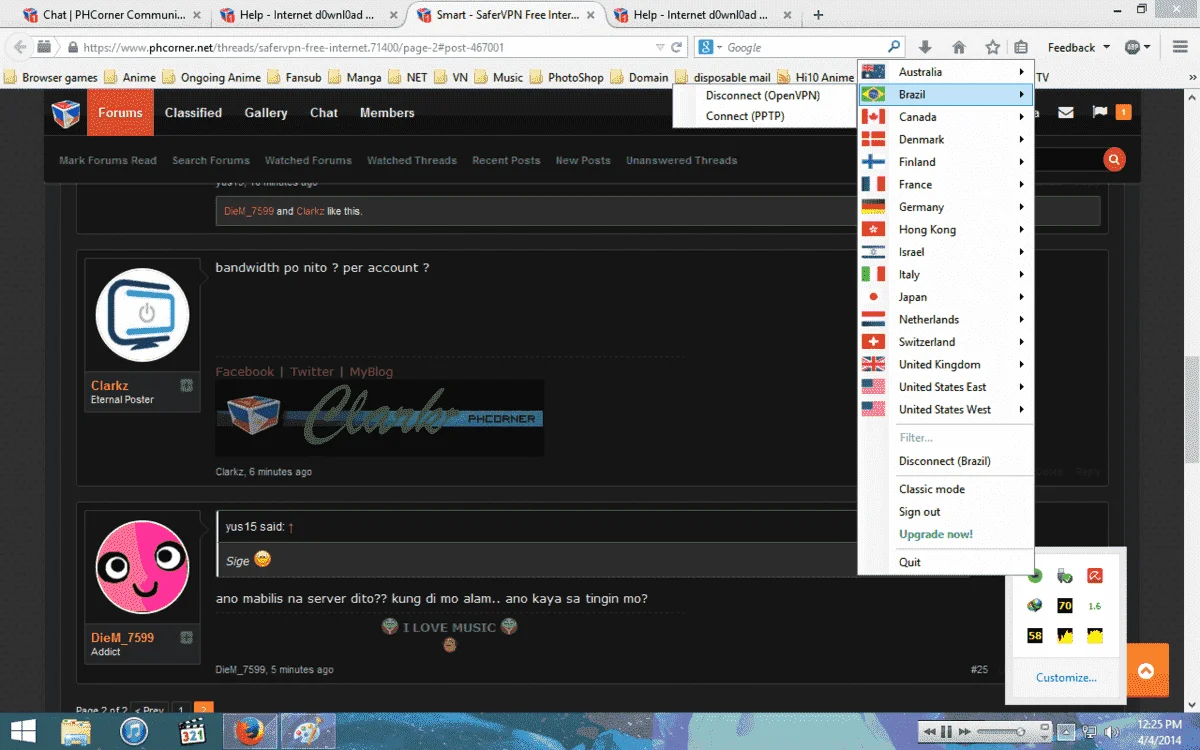The width and height of the screenshot is (1200, 750).
Task: Open the Feedback dropdown in the toolbar
Action: tap(1078, 47)
